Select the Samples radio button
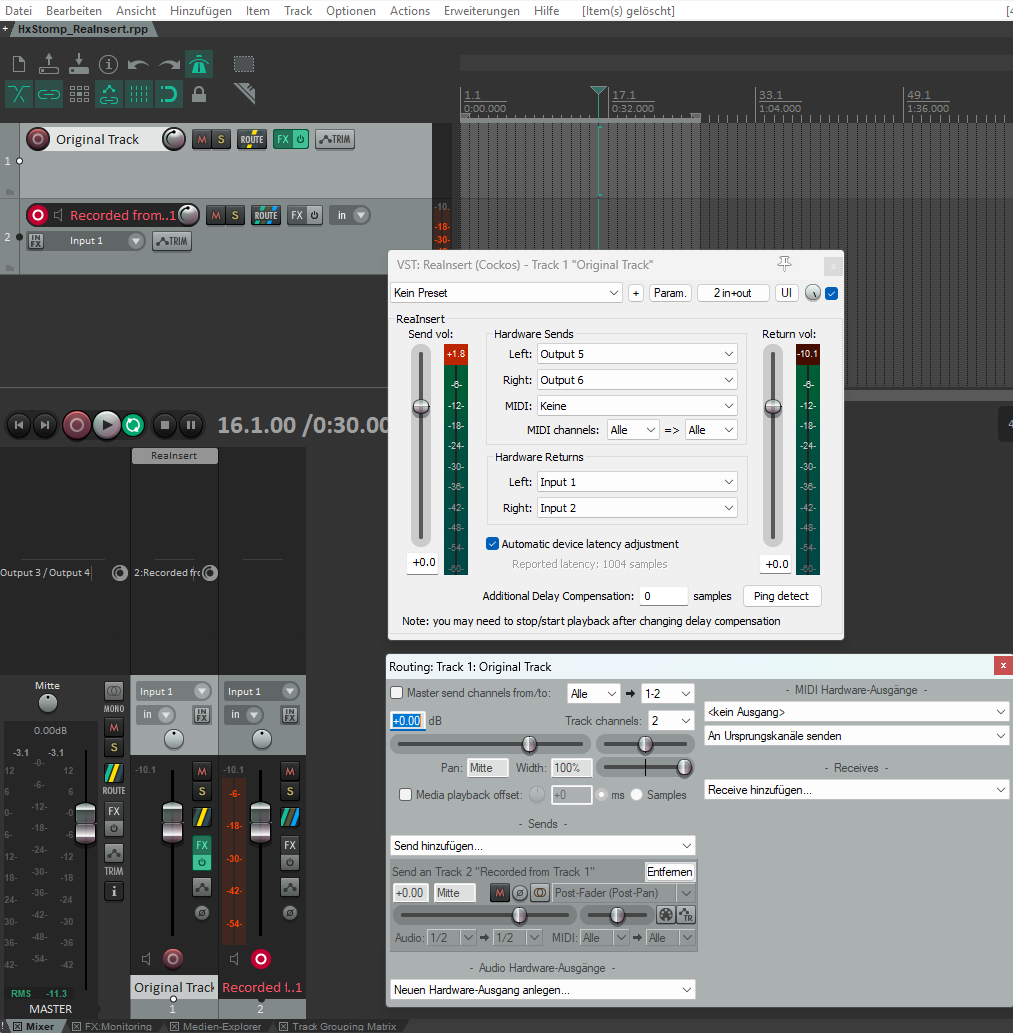 (636, 795)
